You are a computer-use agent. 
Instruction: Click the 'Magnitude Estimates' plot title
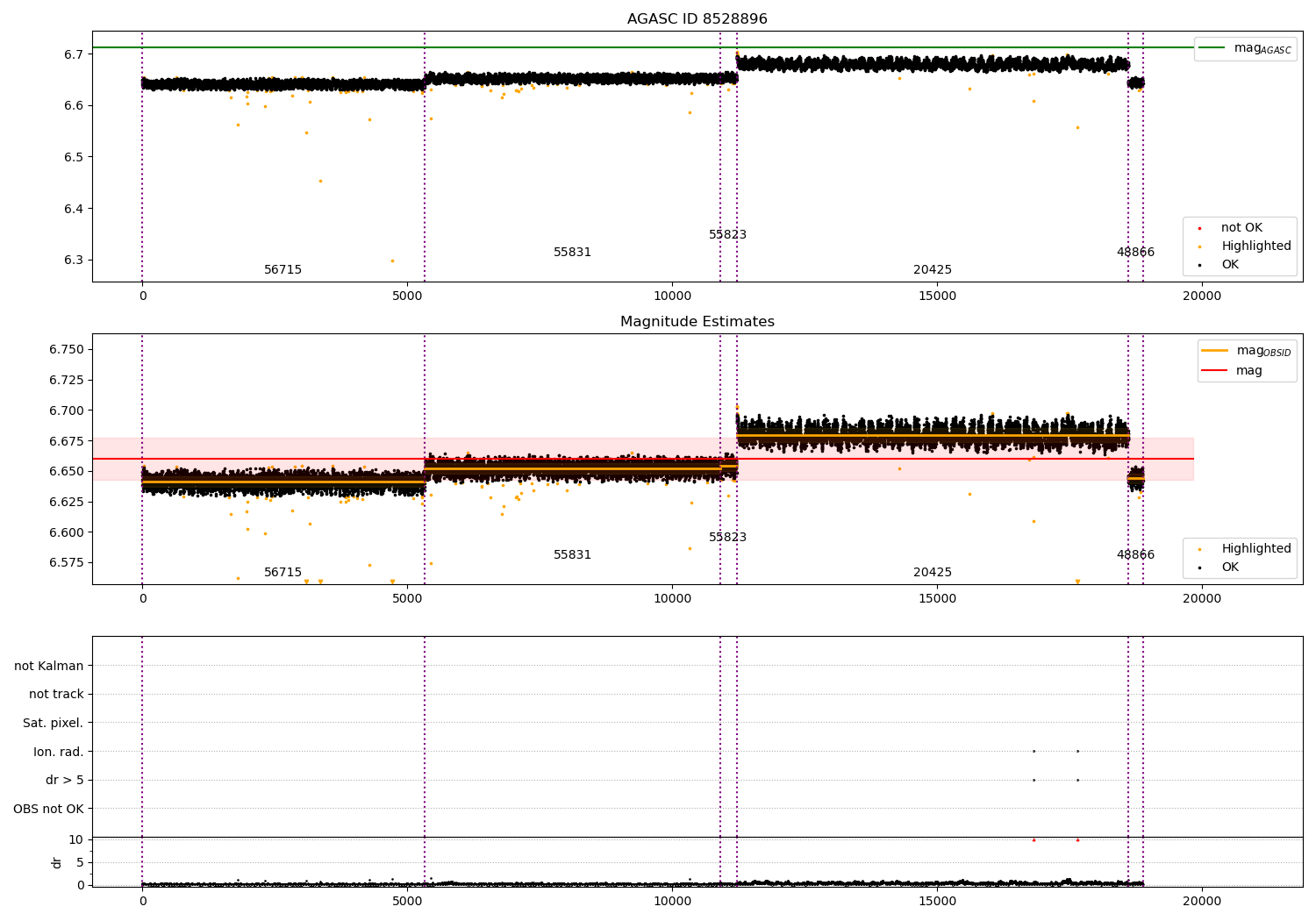point(697,322)
